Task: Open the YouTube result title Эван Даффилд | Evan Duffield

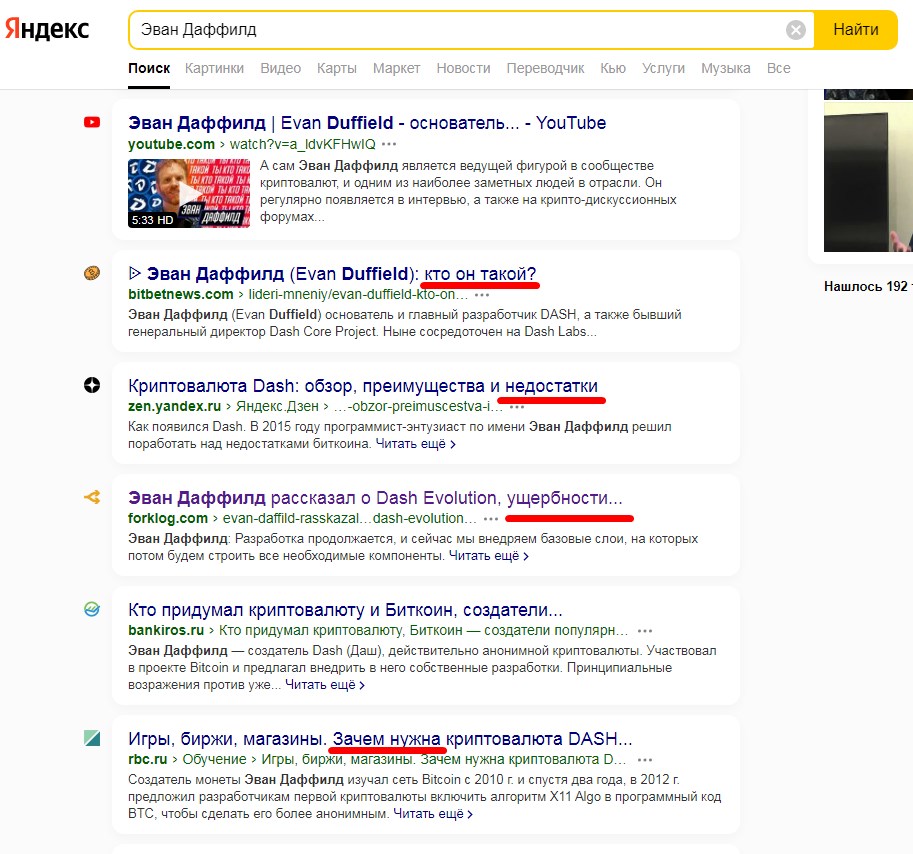Action: tap(367, 123)
